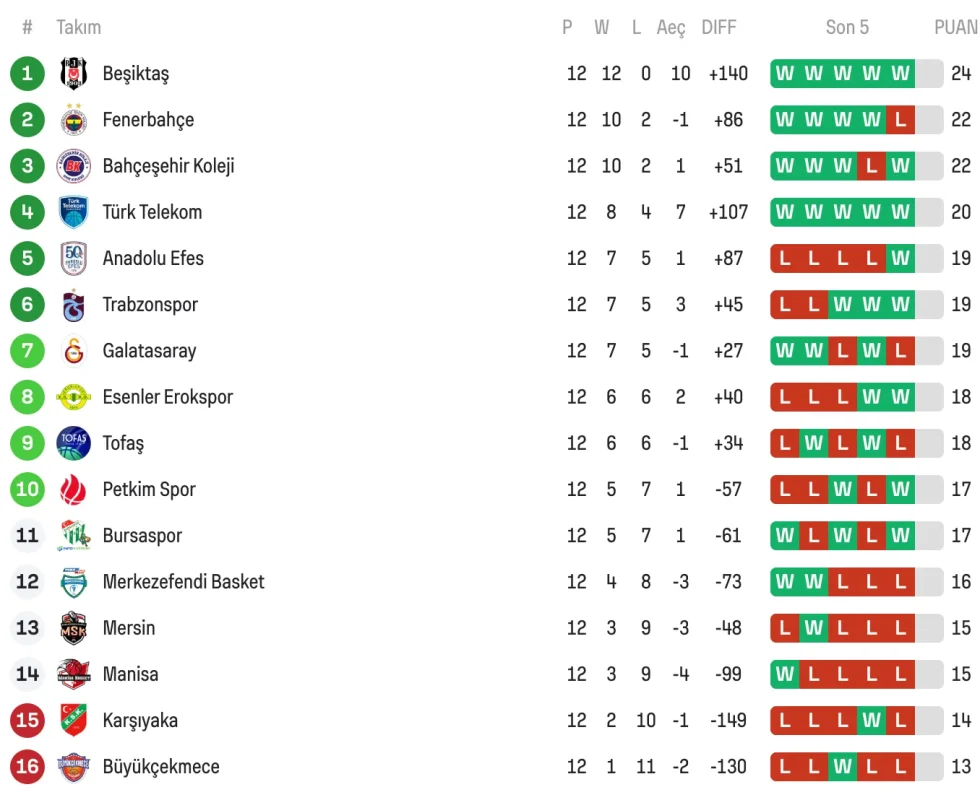
Task: Click the Trabzonspor club crest
Action: (x=74, y=305)
